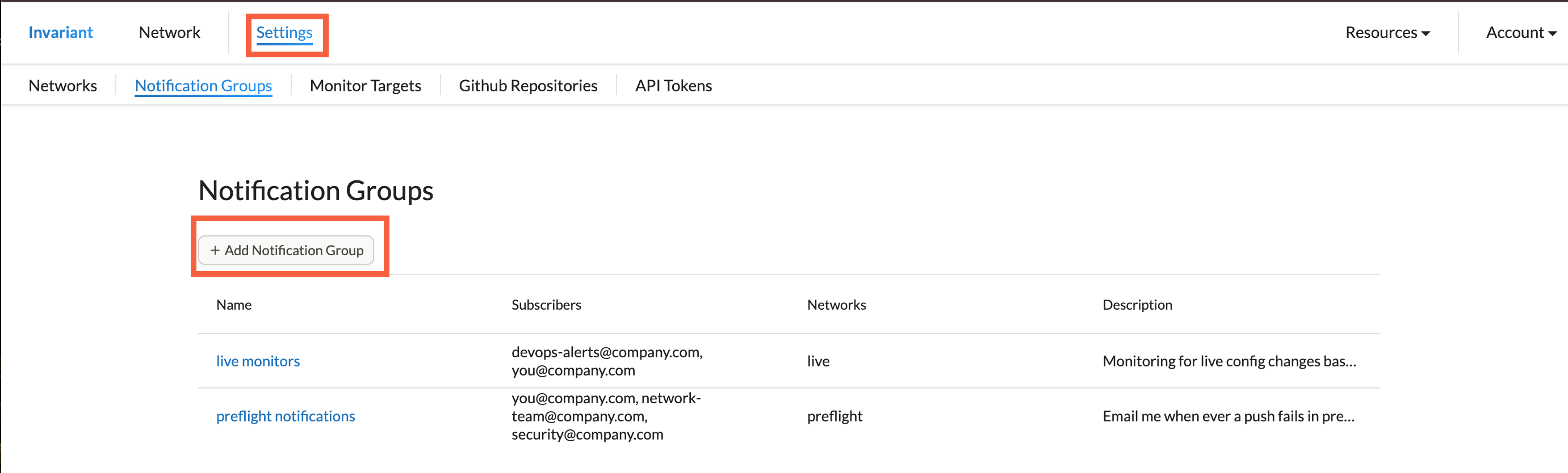Click the Add Notification Group button

click(286, 250)
